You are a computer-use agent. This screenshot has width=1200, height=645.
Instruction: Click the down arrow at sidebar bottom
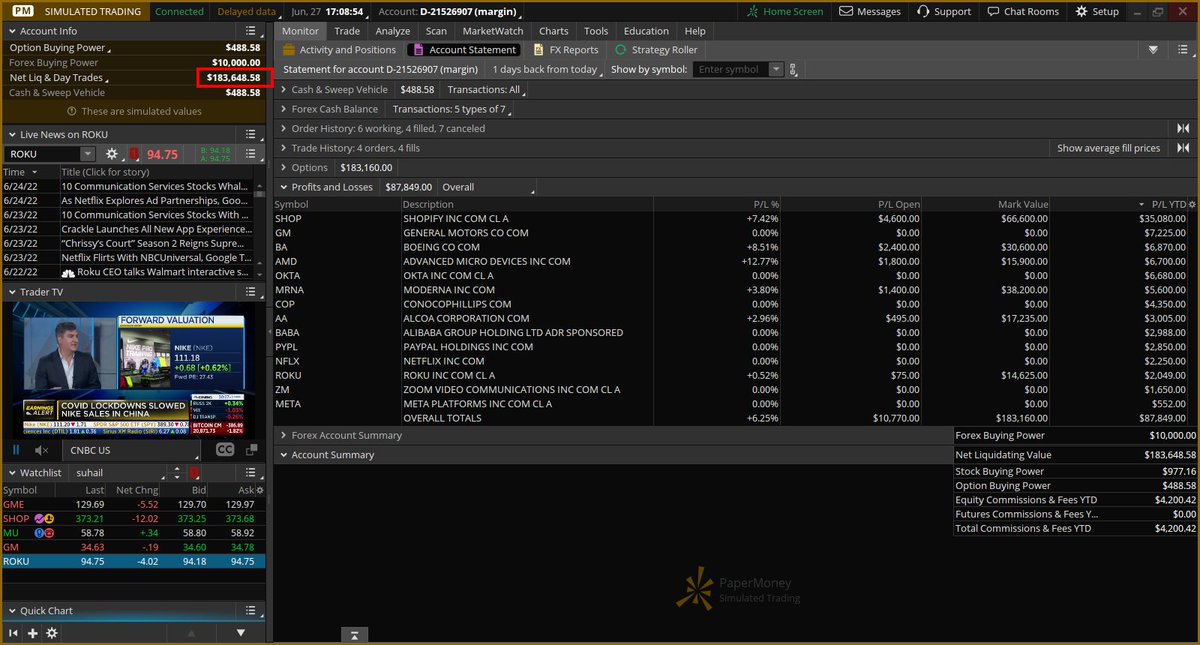241,633
